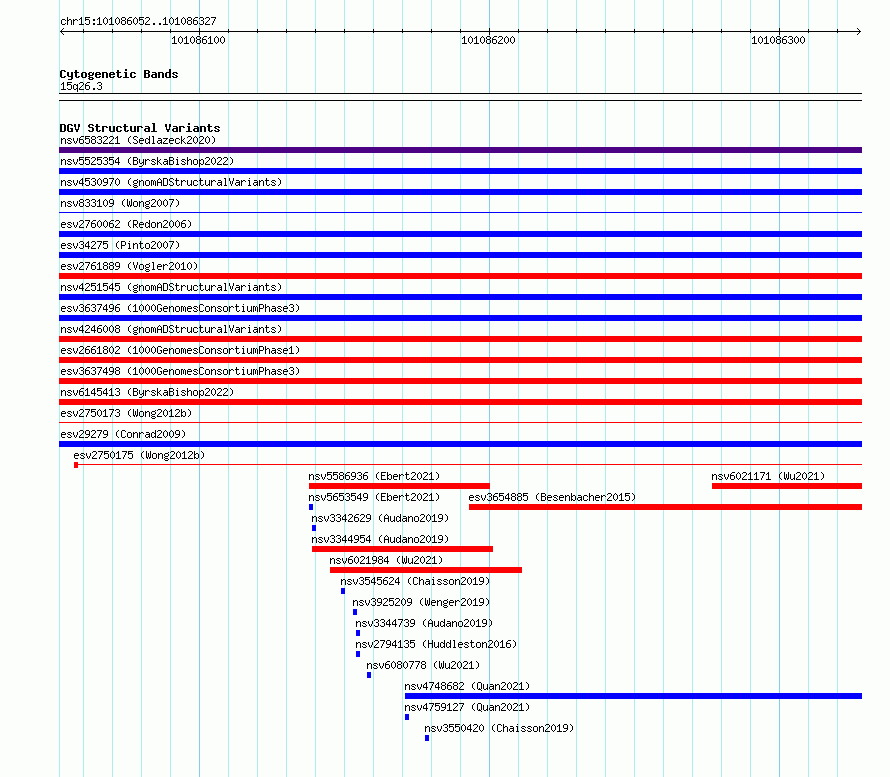Click the red nsv6021171 variant bar

(787, 486)
